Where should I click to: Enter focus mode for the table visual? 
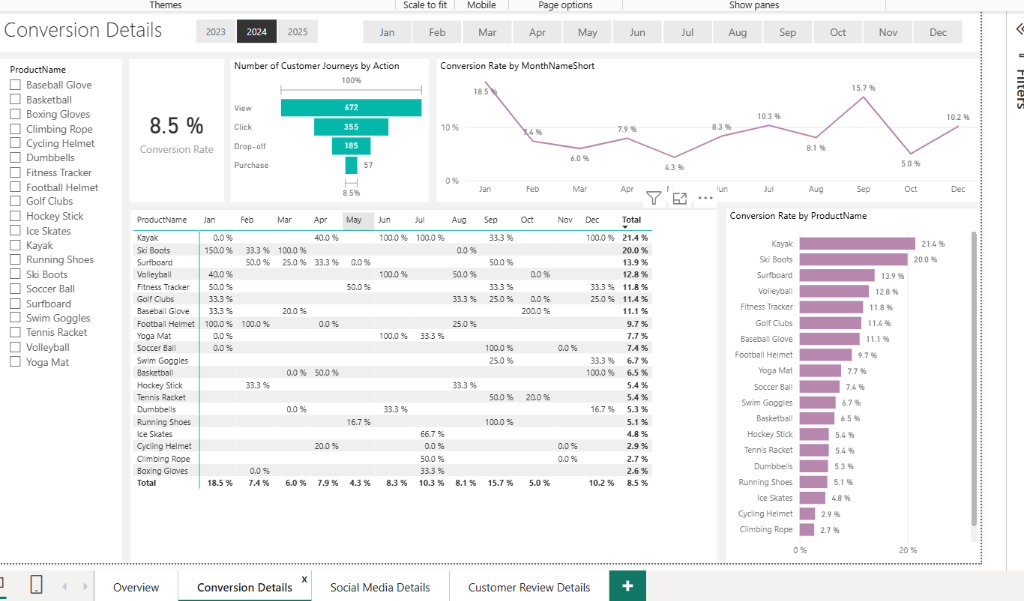[x=680, y=198]
